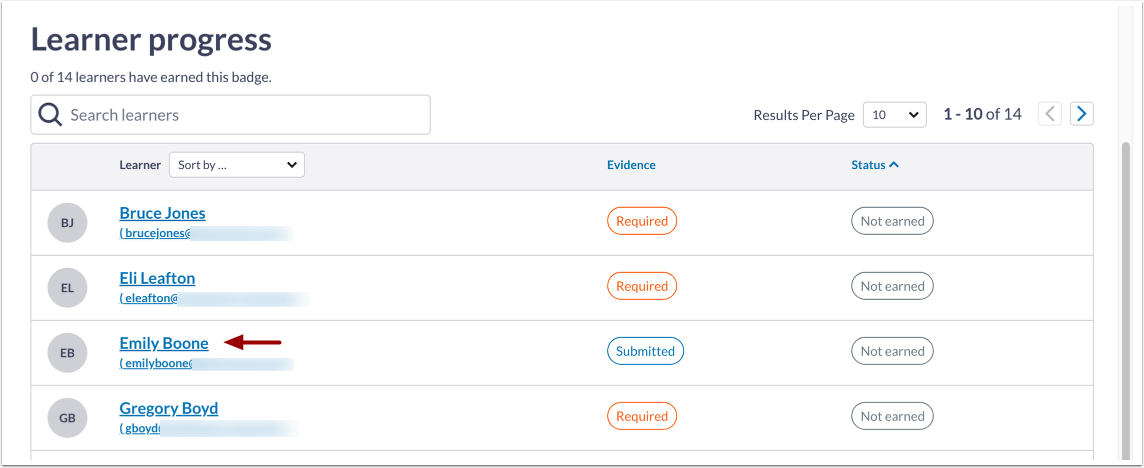Open Bruce Jones's learner page
The width and height of the screenshot is (1144, 468).
(x=162, y=213)
